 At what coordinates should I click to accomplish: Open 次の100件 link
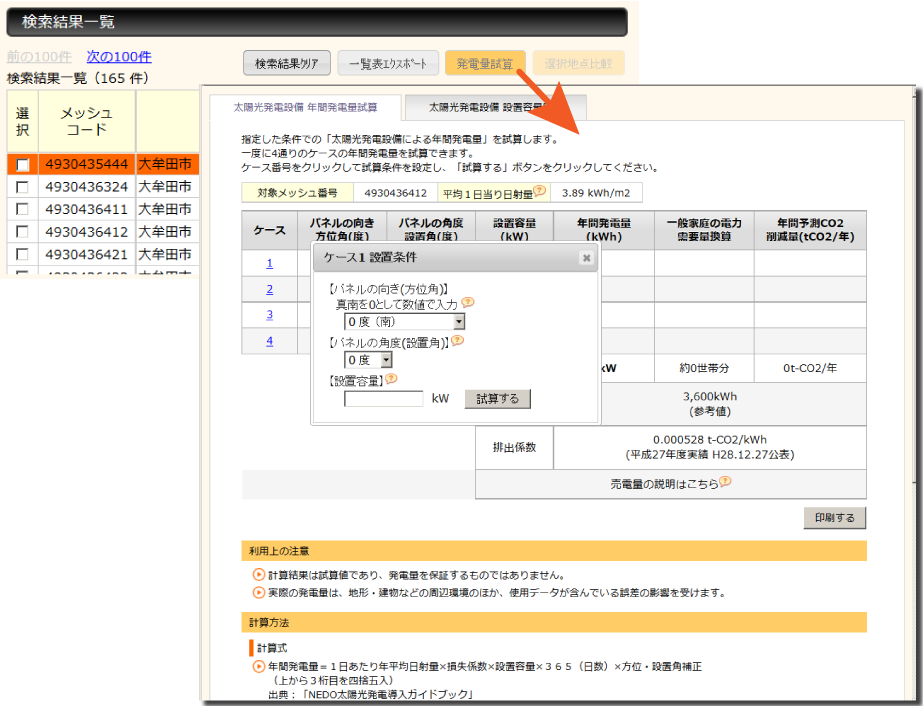click(119, 57)
